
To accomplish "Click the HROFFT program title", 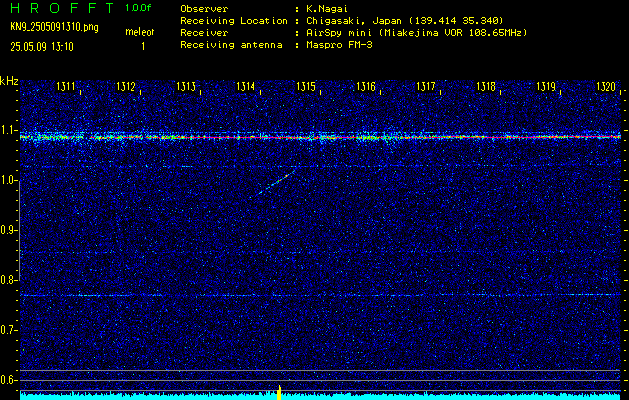I will click(x=62, y=8).
